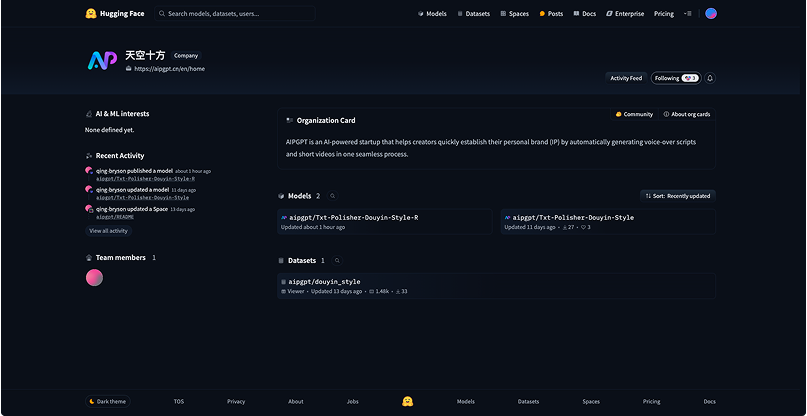Open model card aipgpt/Txt-Polisher-Douyin-Style with 27 downloads
This screenshot has height=416, width=807.
coord(608,222)
